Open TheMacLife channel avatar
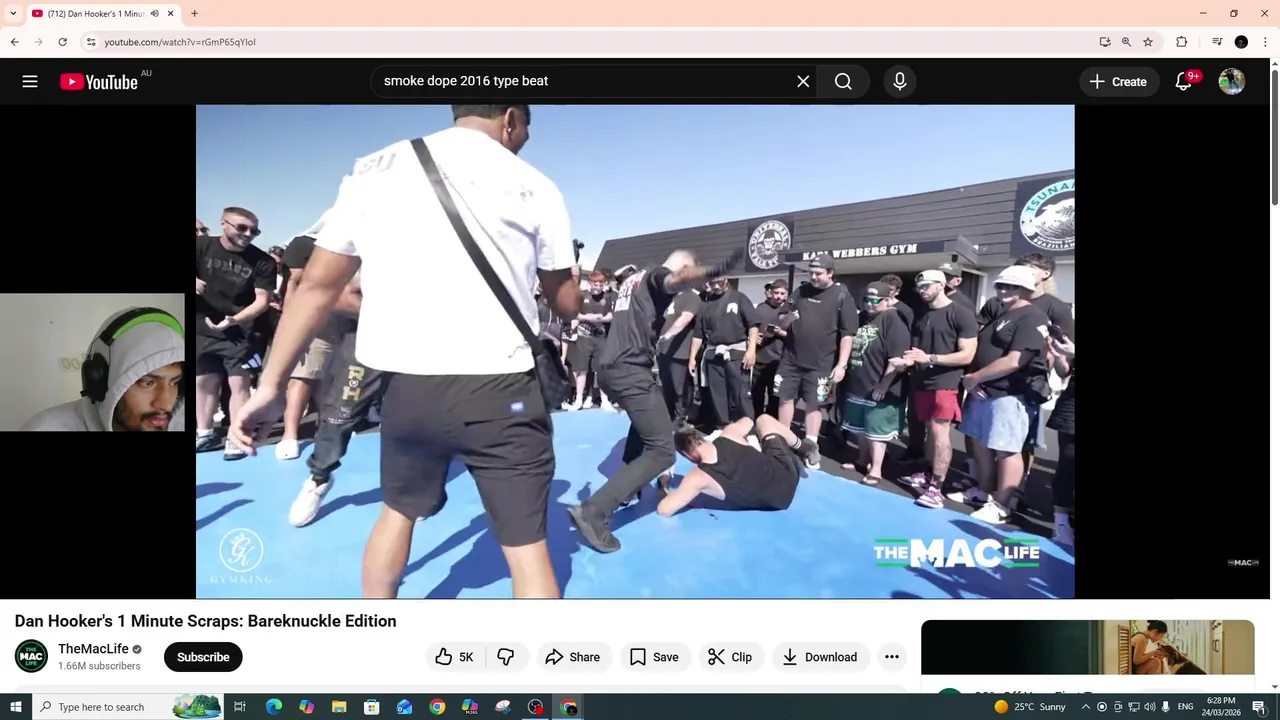The image size is (1280, 720). (x=31, y=656)
